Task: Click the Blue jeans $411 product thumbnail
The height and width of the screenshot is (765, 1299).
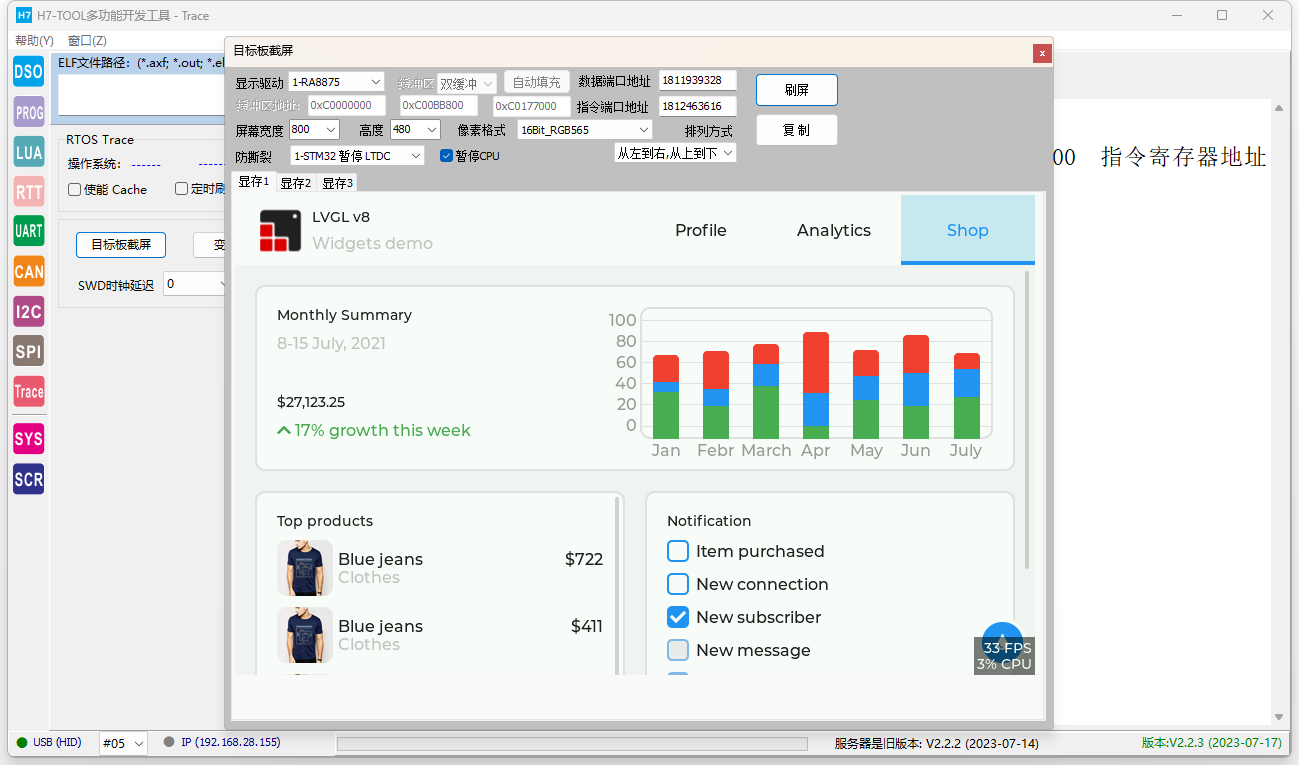Action: [x=305, y=635]
